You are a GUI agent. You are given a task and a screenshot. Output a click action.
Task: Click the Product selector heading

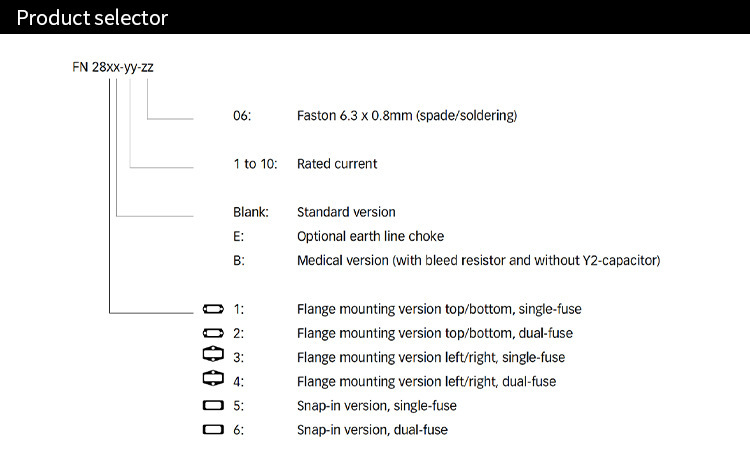click(92, 18)
